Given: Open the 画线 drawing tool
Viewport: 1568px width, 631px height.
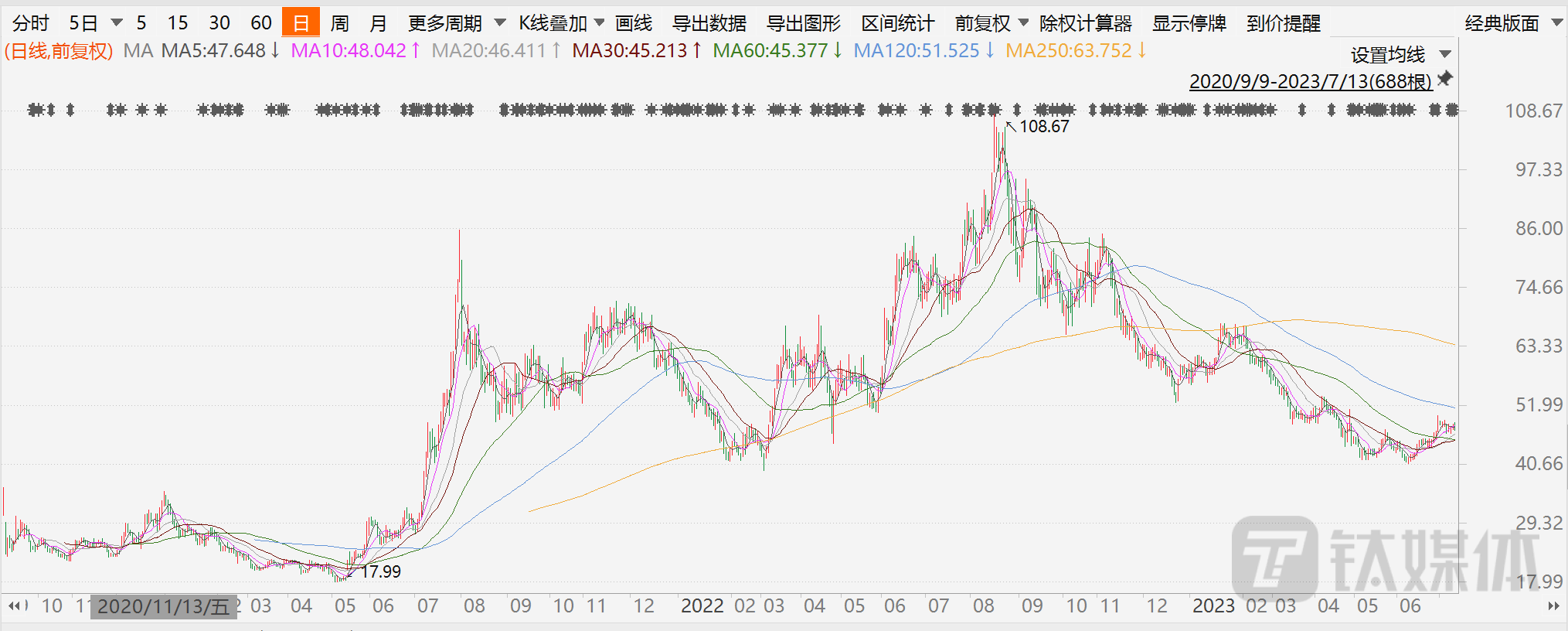Looking at the screenshot, I should [634, 23].
